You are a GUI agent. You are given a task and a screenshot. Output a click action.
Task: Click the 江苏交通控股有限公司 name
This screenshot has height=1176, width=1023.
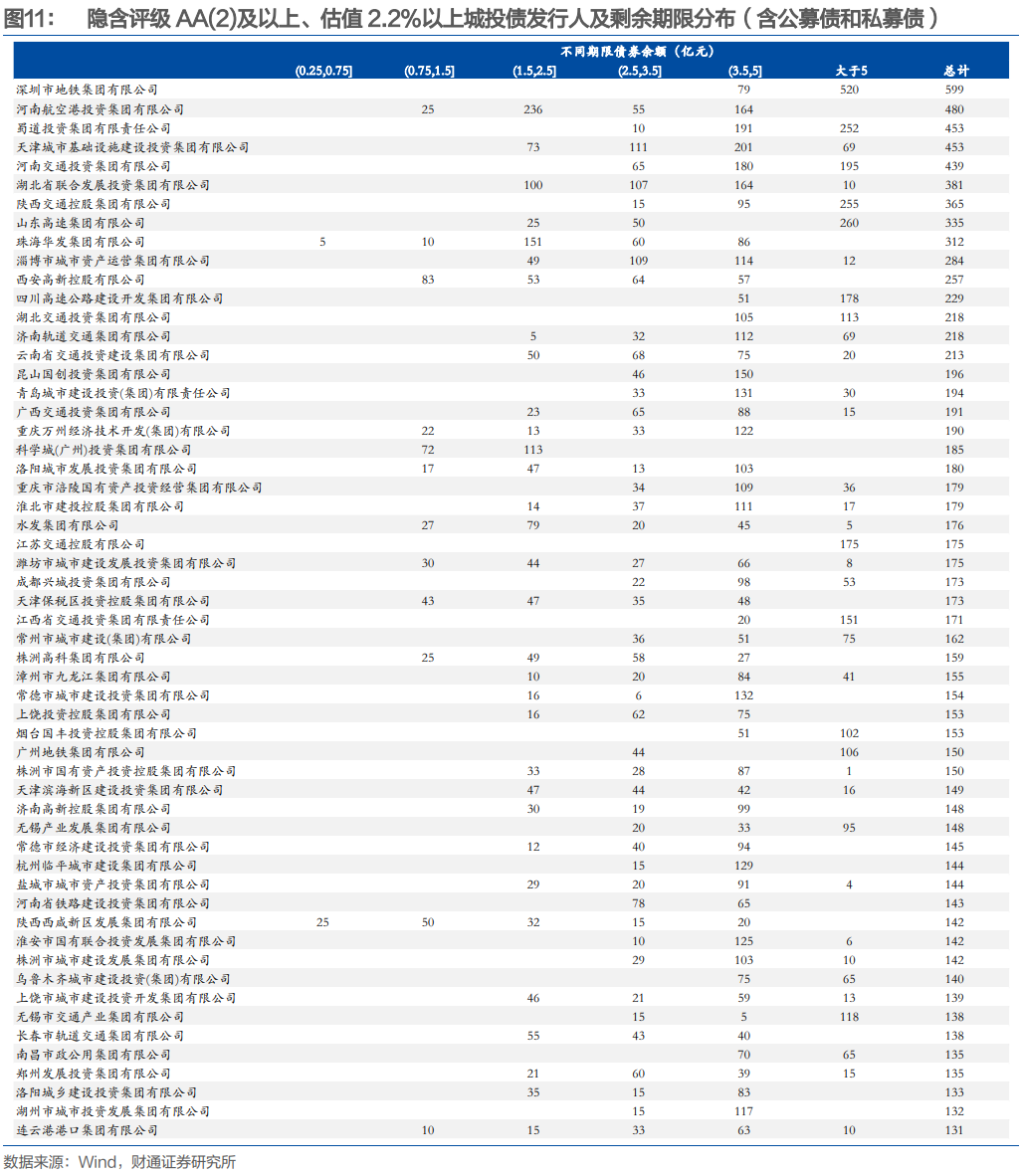(x=81, y=544)
